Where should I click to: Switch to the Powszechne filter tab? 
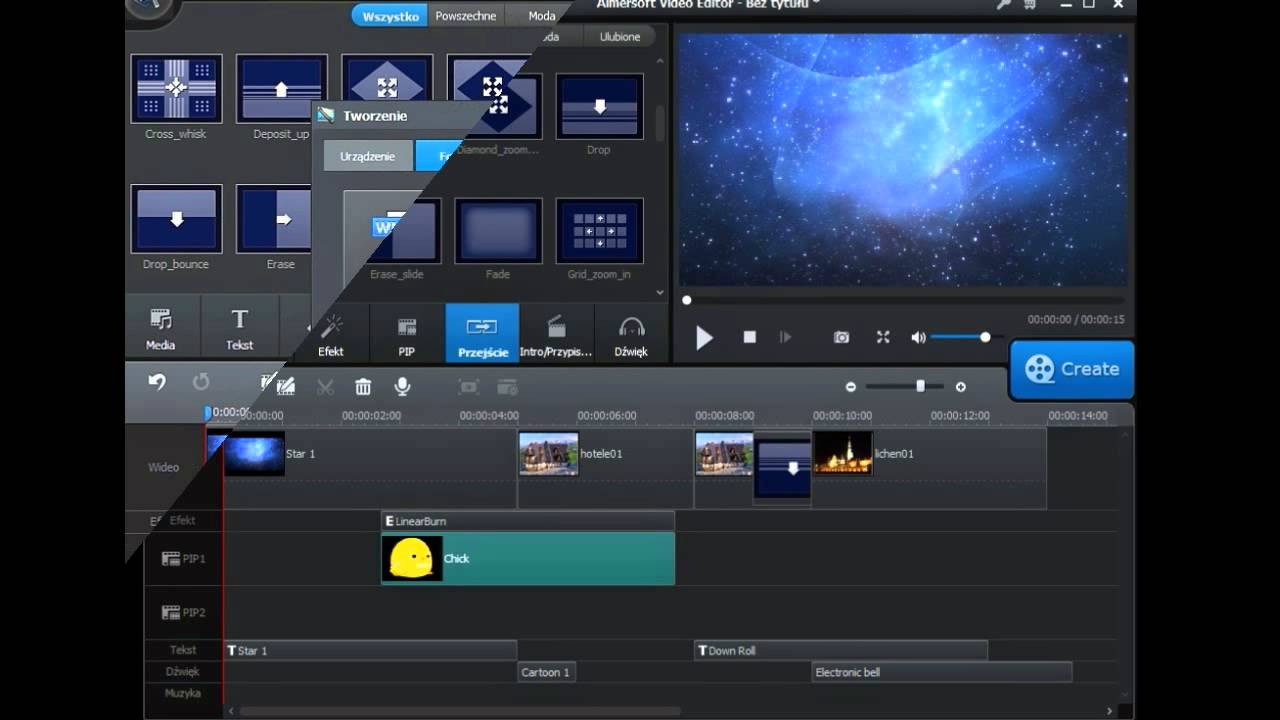pyautogui.click(x=466, y=16)
